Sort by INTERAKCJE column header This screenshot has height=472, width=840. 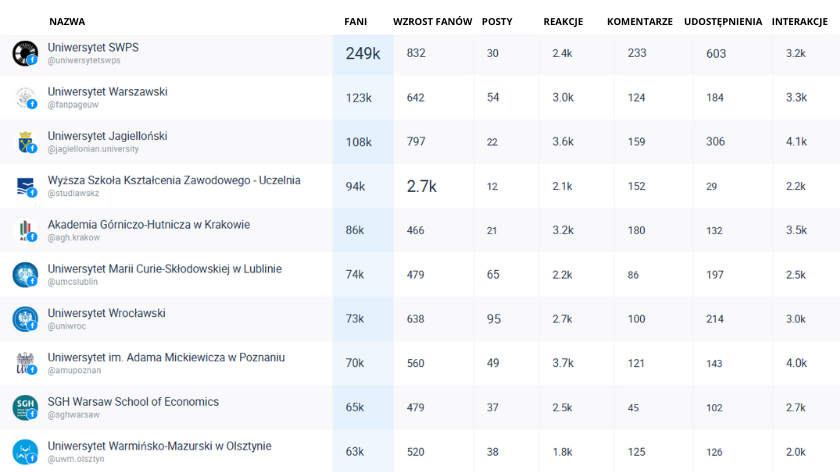tap(805, 21)
